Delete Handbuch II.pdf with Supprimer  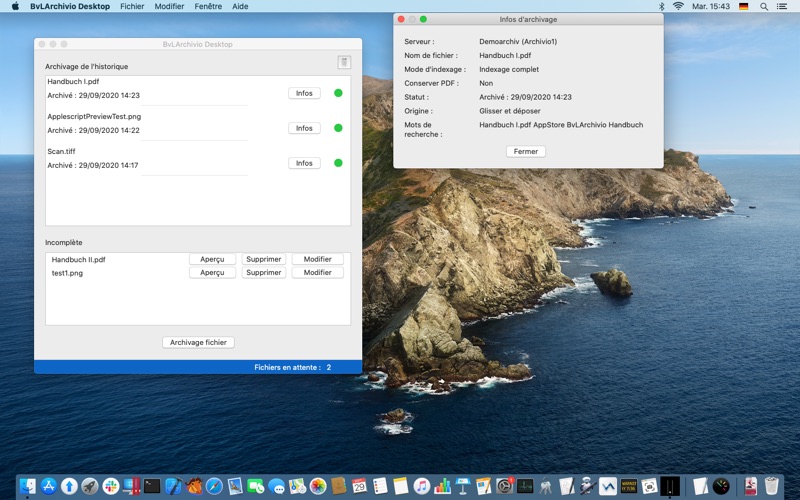pos(264,259)
